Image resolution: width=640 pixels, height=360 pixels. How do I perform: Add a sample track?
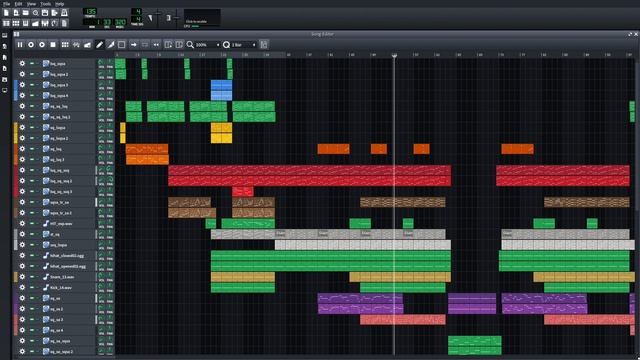[x=76, y=44]
